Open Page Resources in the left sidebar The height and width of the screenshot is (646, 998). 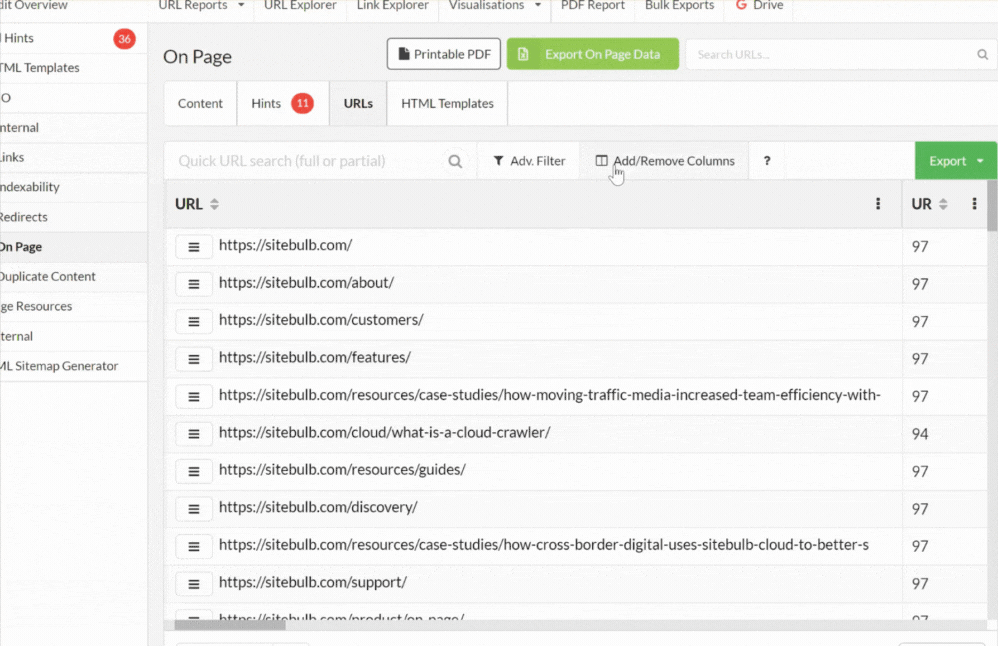73,306
